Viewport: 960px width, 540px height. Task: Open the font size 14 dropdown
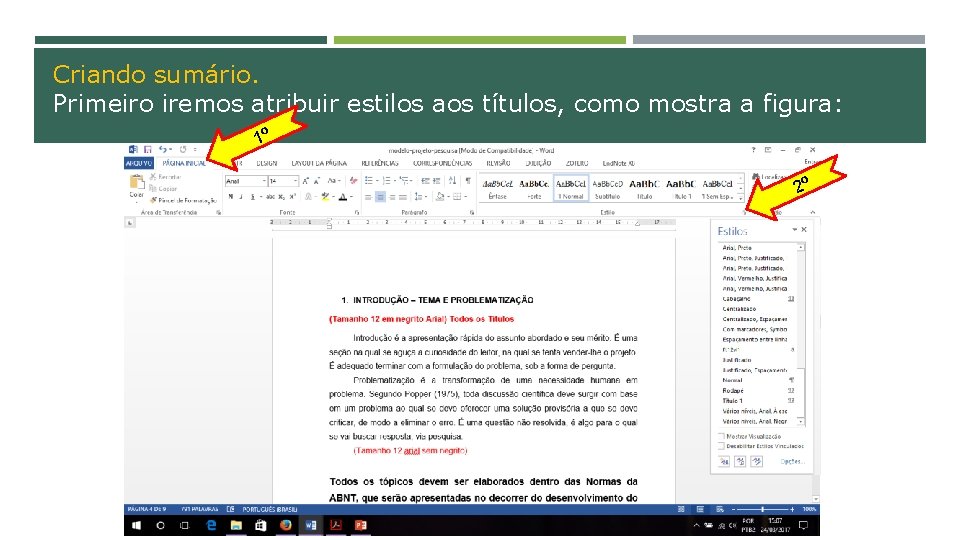point(295,181)
